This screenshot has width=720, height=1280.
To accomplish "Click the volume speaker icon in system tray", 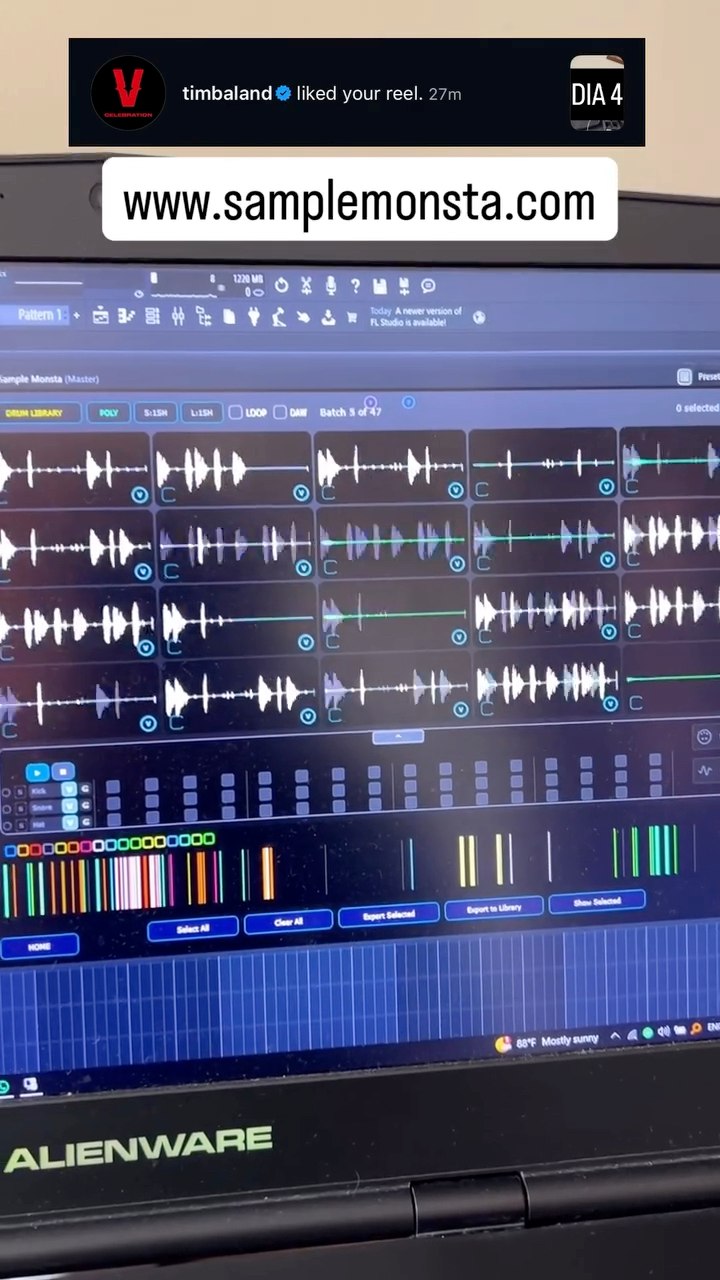I will click(663, 1031).
